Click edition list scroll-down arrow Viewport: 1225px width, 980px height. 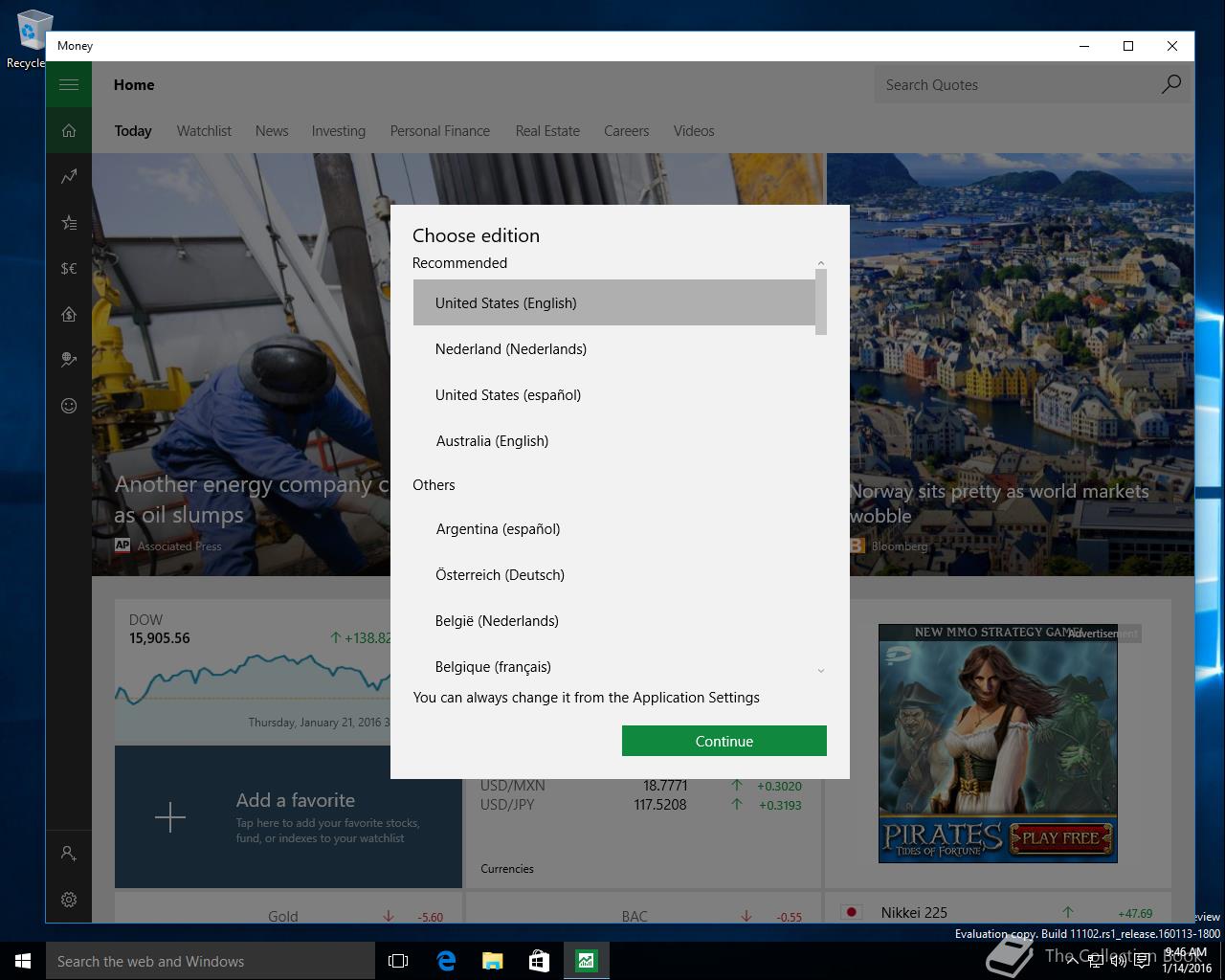821,671
